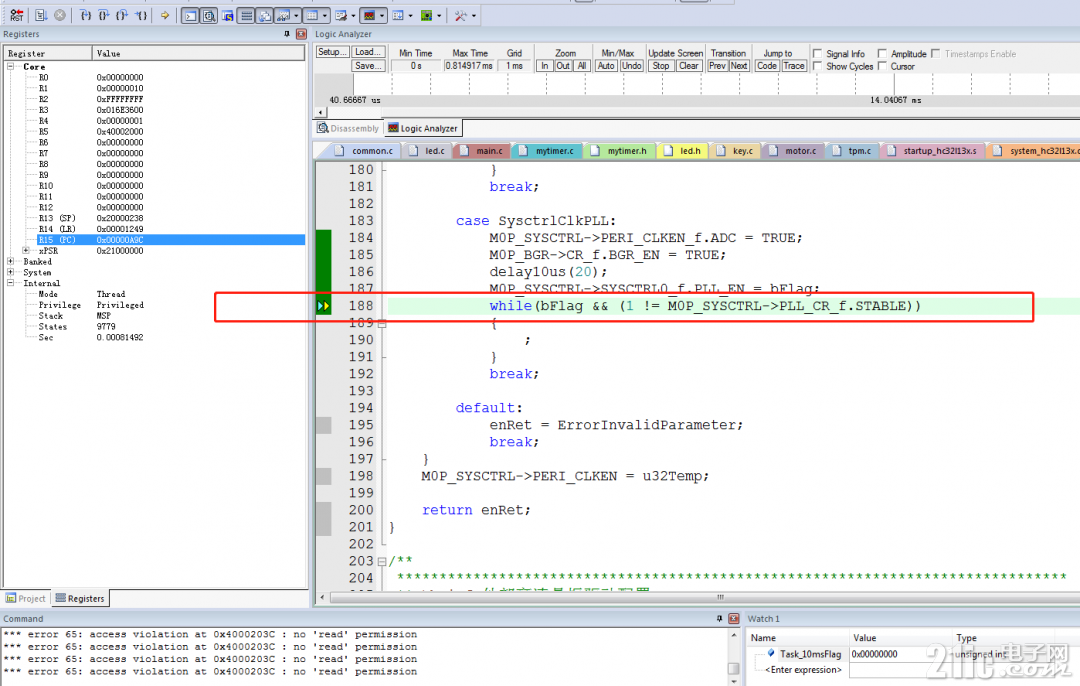Close the Registers panel
1080x686 pixels.
tap(301, 34)
